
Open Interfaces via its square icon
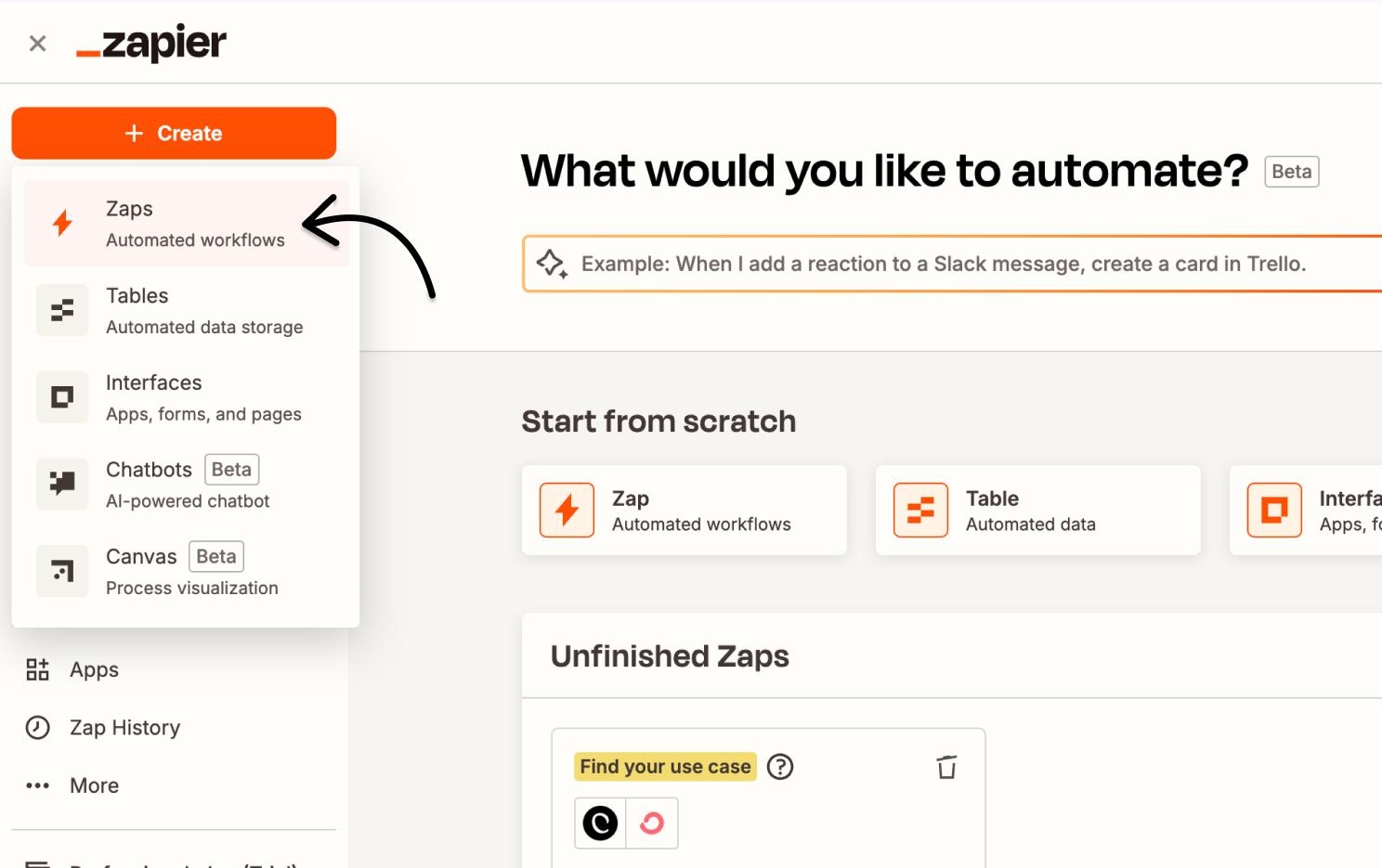pyautogui.click(x=62, y=397)
